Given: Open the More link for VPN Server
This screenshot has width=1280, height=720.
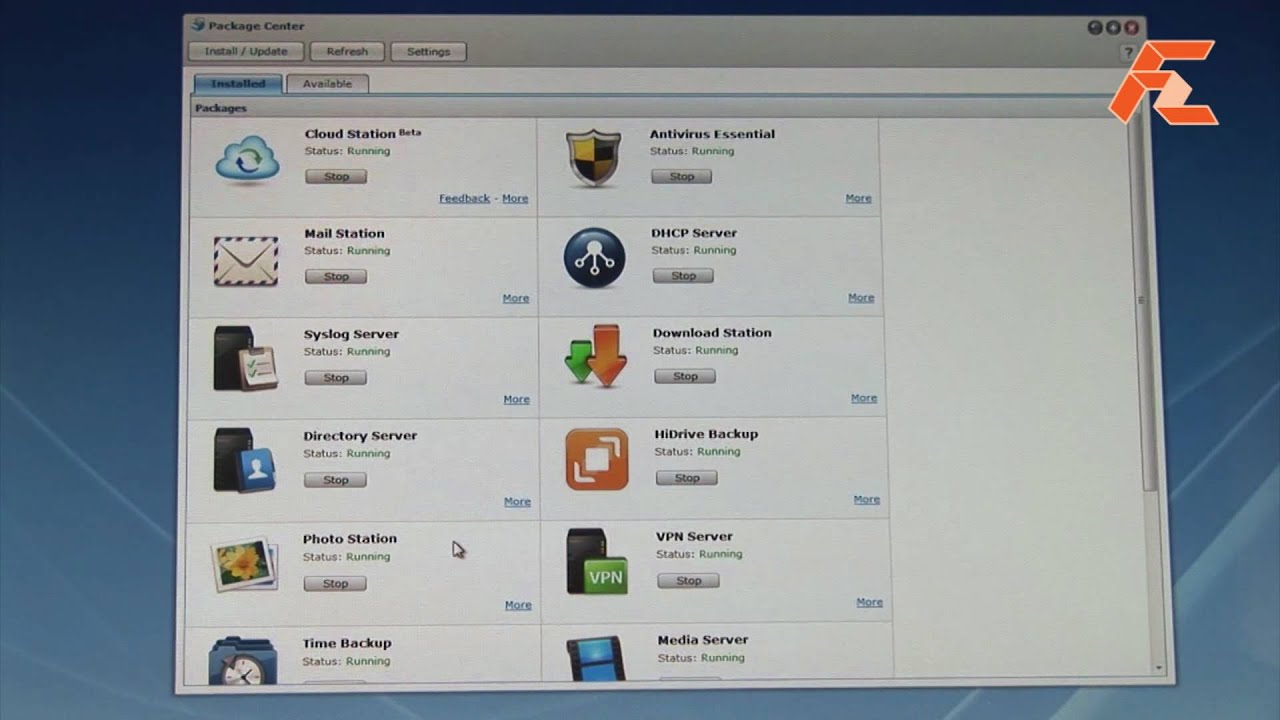Looking at the screenshot, I should point(870,602).
